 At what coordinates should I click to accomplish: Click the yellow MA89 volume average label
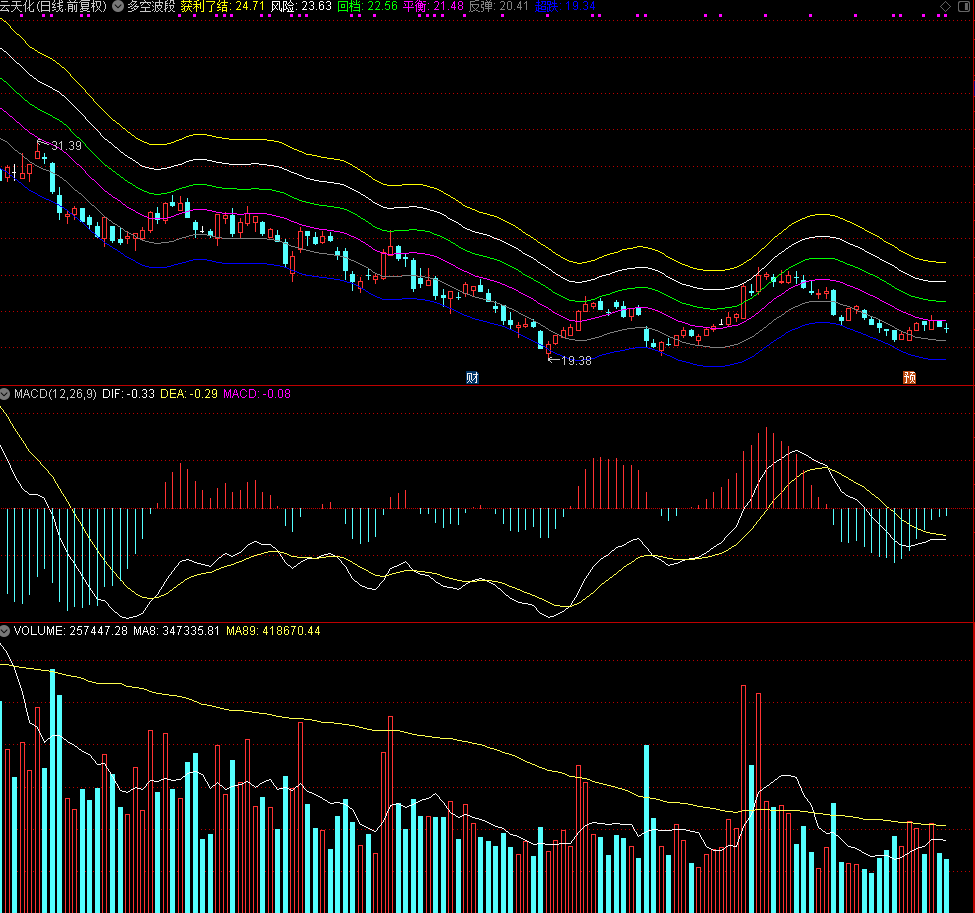(x=273, y=631)
